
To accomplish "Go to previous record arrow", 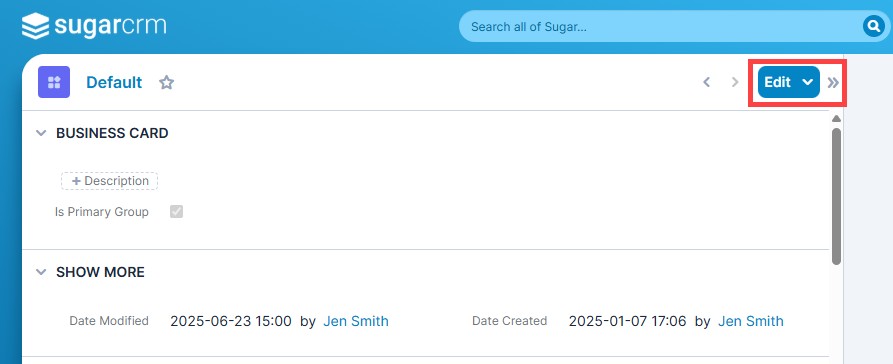I will pyautogui.click(x=706, y=82).
